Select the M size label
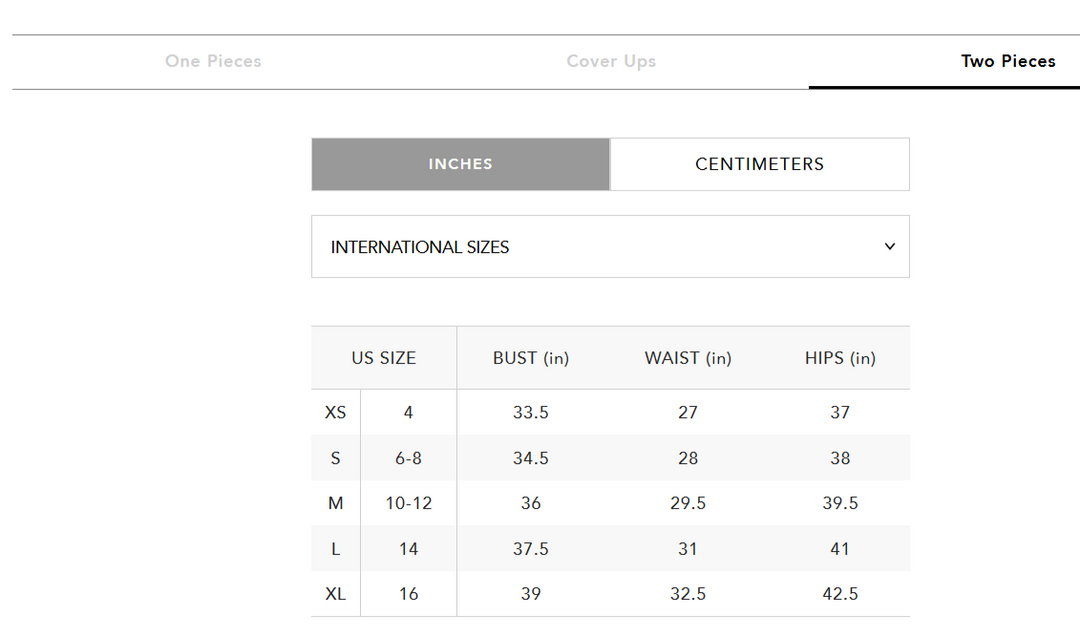The image size is (1080, 636). 335,504
